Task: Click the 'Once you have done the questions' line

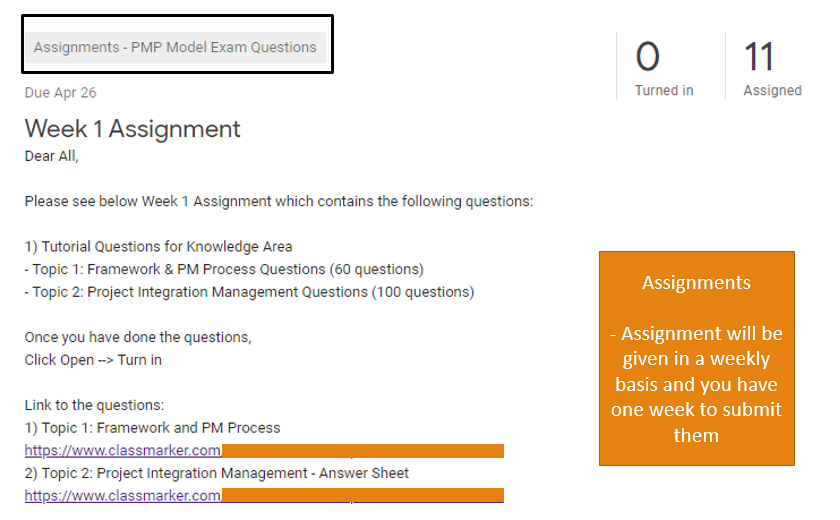Action: click(138, 337)
